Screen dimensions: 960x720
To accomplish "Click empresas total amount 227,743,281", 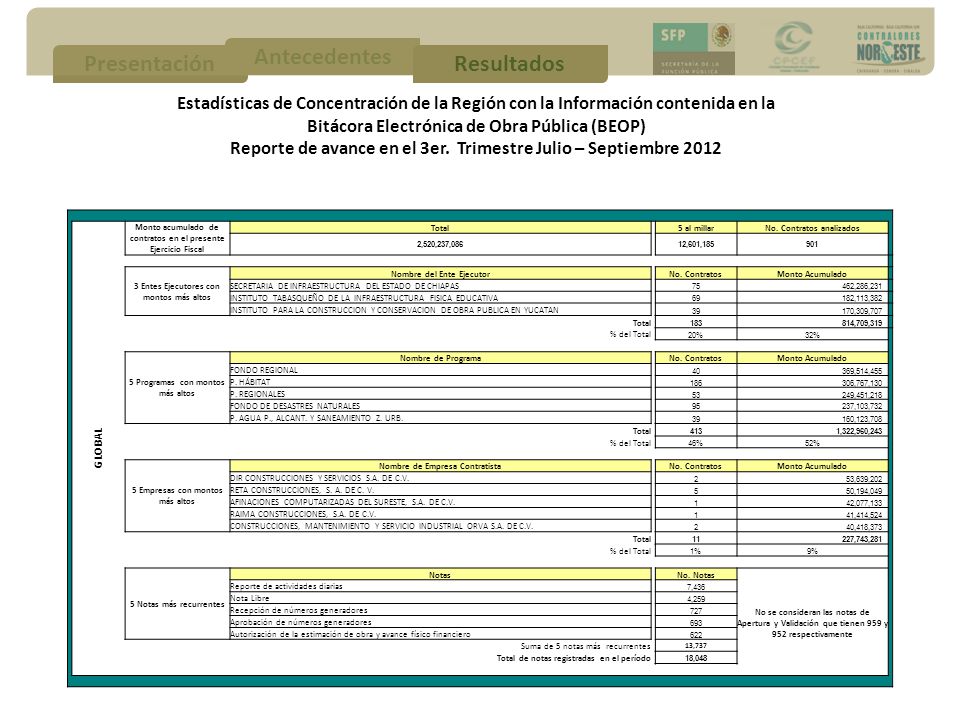I will 861,539.
